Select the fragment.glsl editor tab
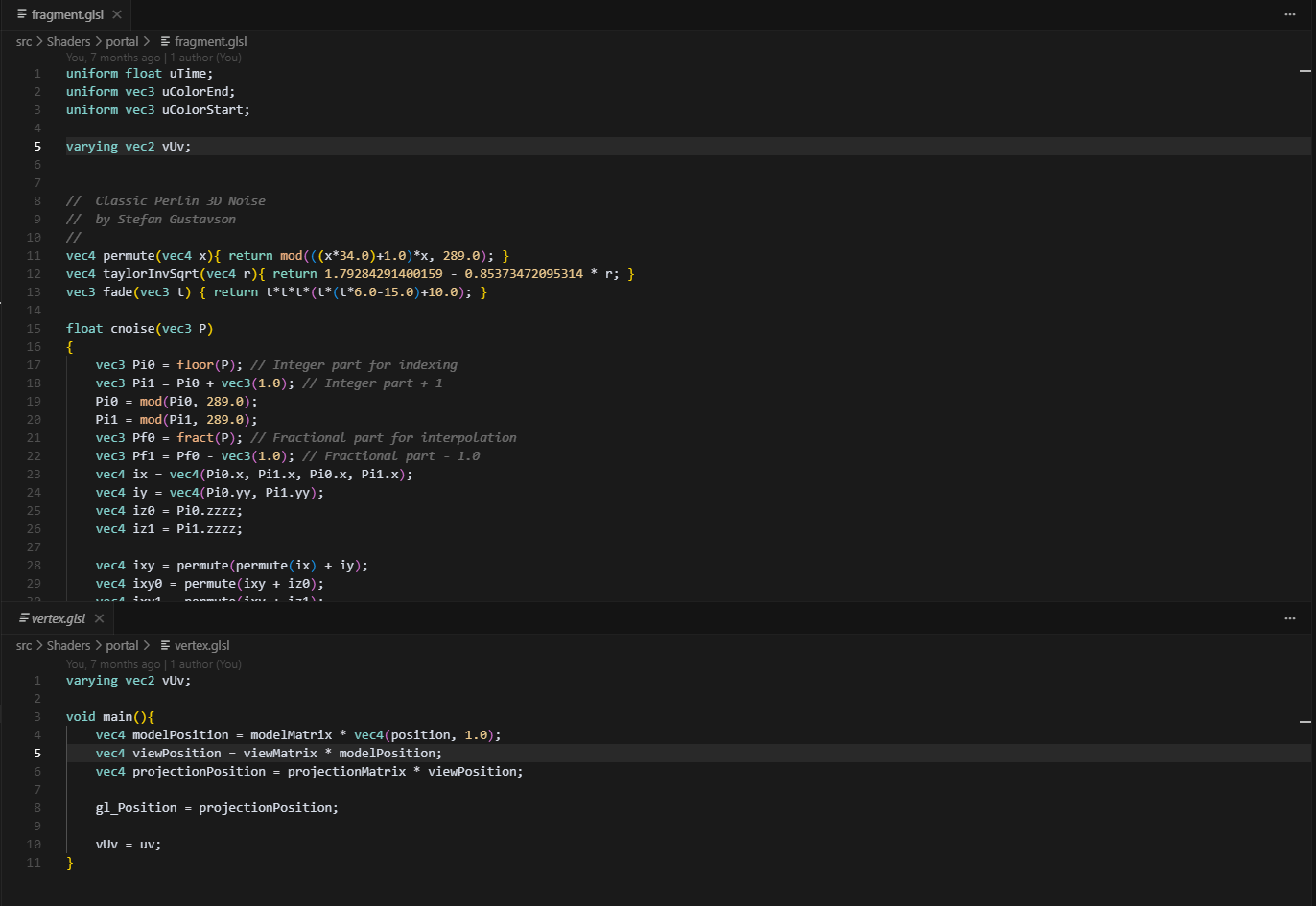 [66, 14]
